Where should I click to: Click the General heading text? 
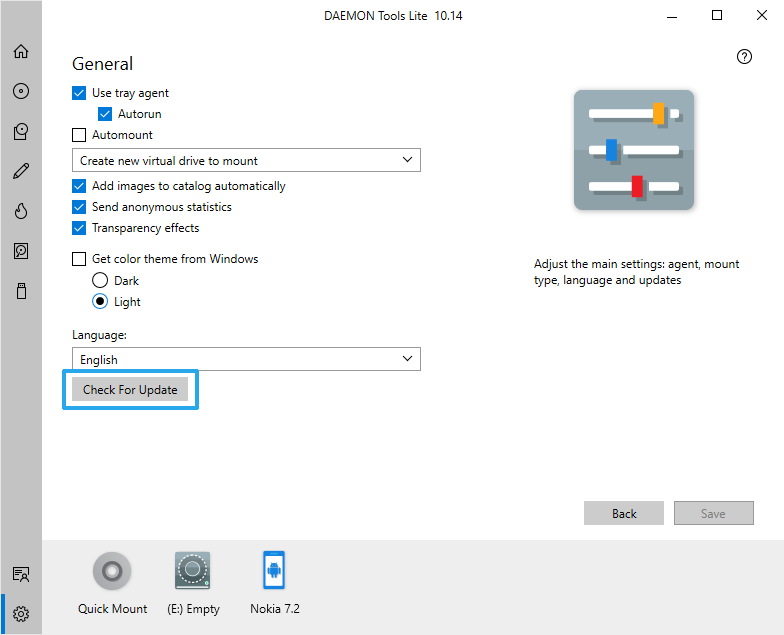(x=102, y=64)
